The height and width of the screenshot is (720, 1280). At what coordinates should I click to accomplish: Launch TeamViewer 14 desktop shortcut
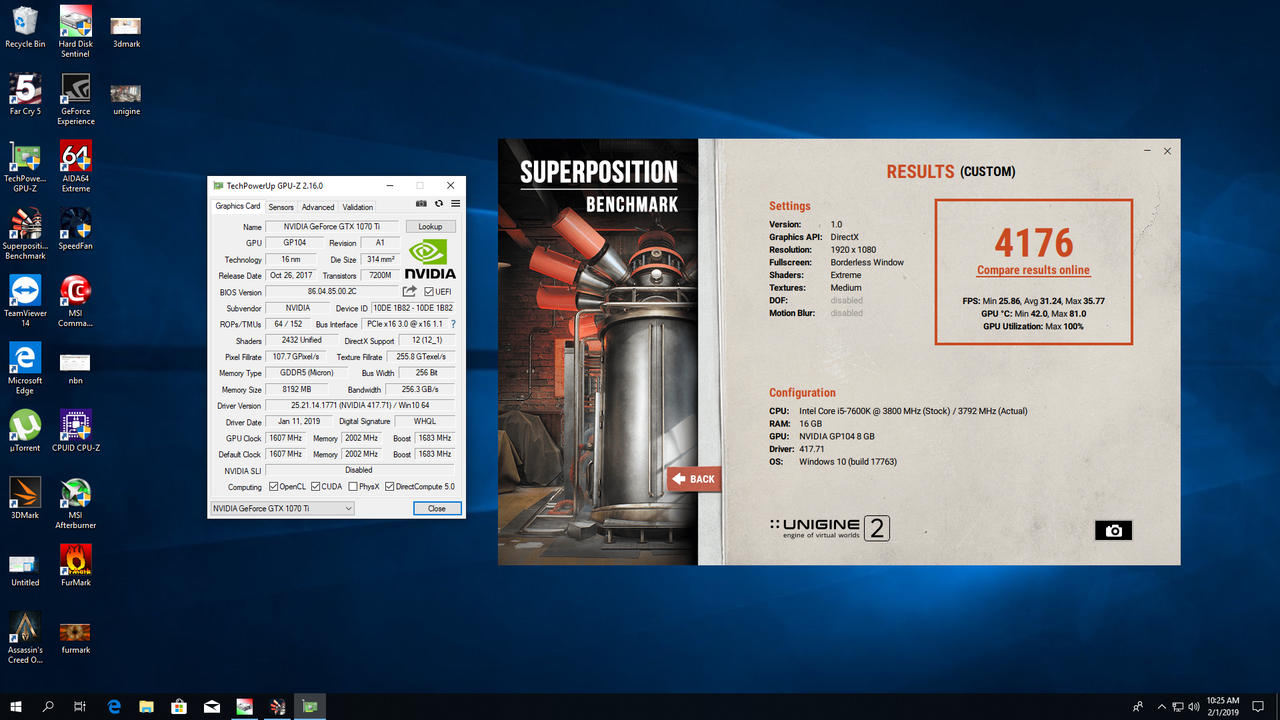(x=25, y=300)
